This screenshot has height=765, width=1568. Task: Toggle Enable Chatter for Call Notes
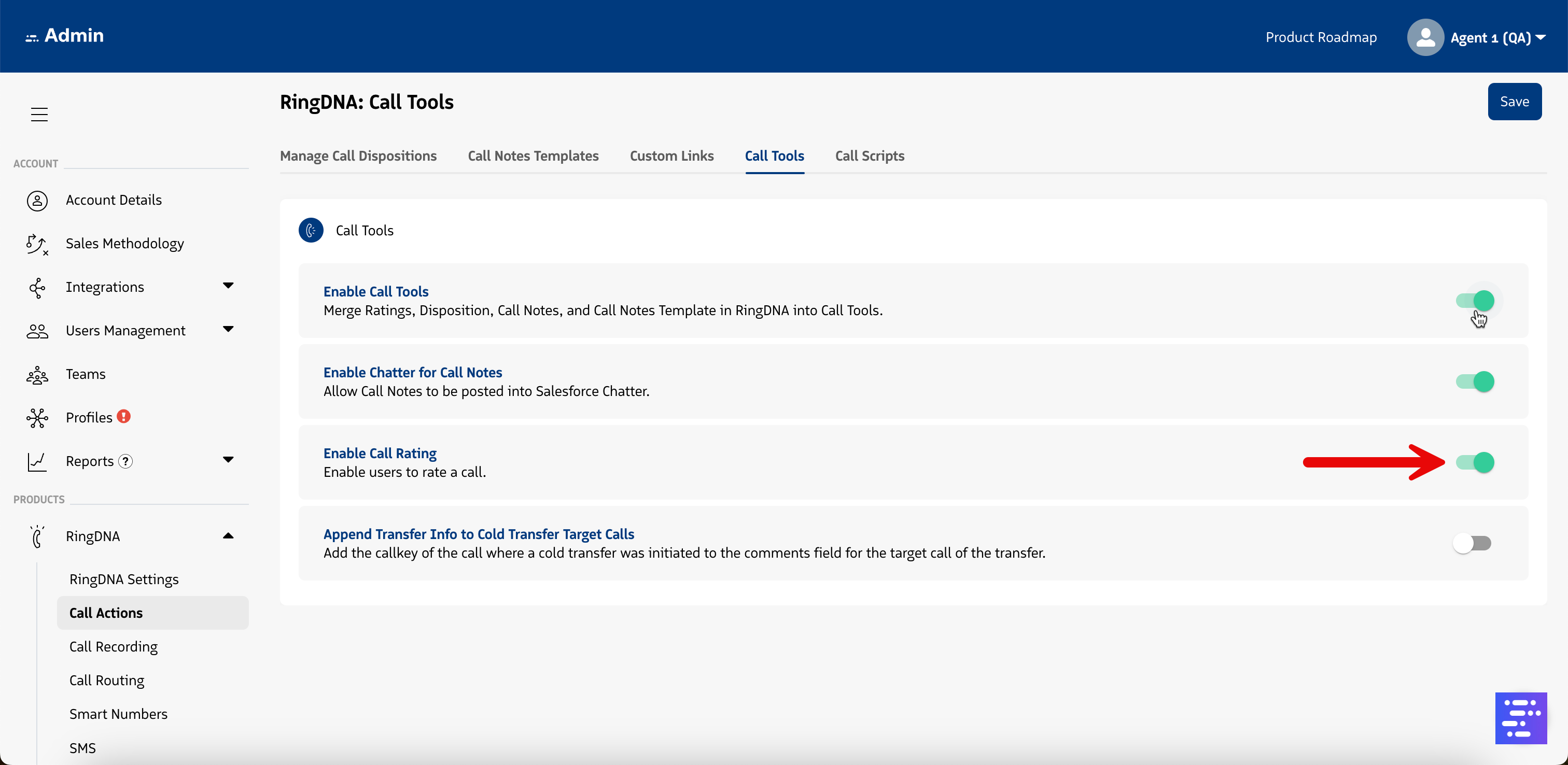coord(1475,381)
